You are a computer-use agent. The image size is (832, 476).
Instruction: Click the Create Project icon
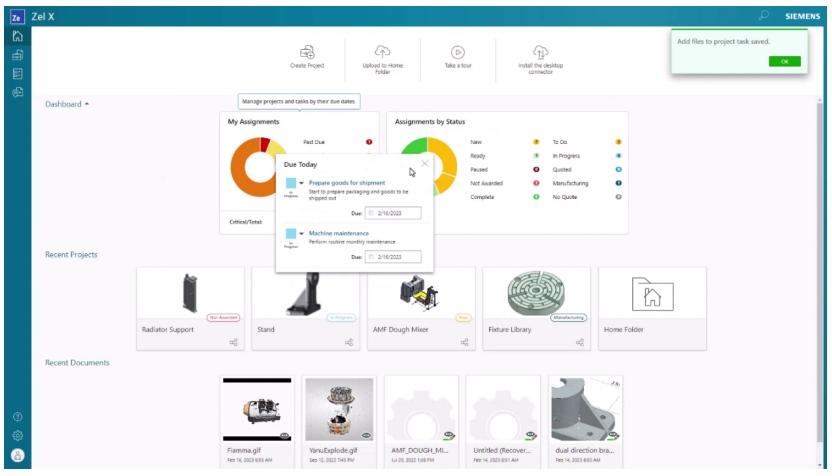[x=309, y=52]
